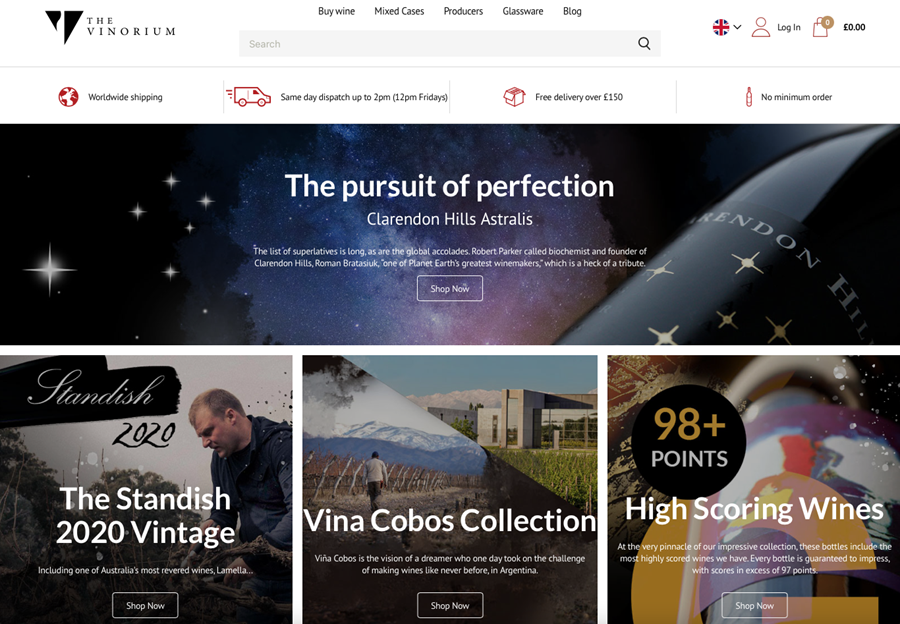This screenshot has height=624, width=900.
Task: Open the Buy wine menu
Action: [336, 11]
